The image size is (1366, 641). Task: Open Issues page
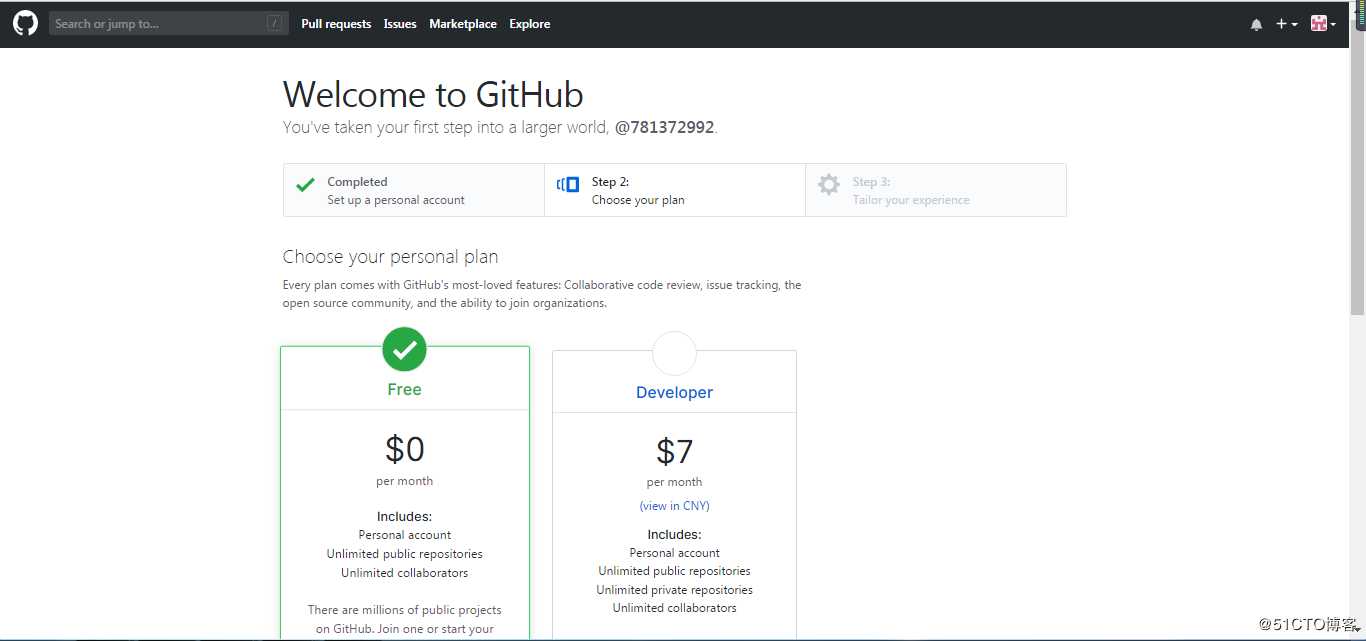[x=400, y=24]
